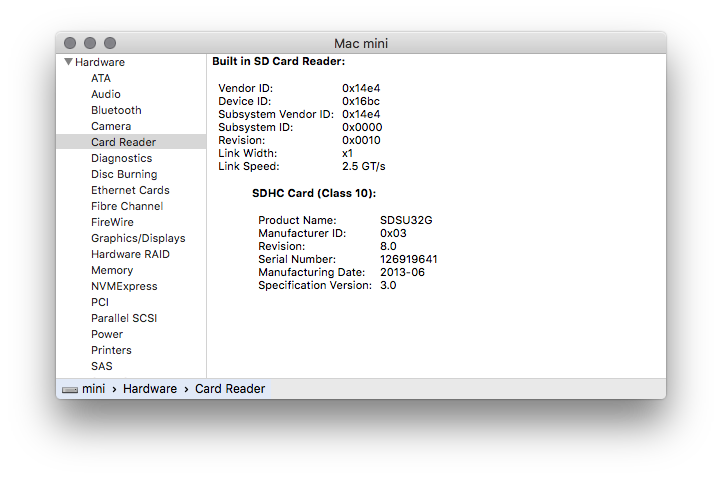
Task: Click Product Name value SDSU32G
Action: click(x=406, y=220)
